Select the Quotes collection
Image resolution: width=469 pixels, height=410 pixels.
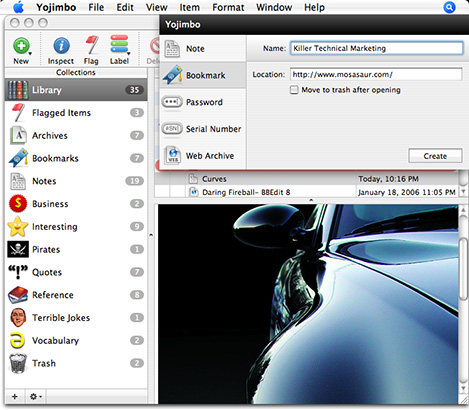click(x=76, y=272)
